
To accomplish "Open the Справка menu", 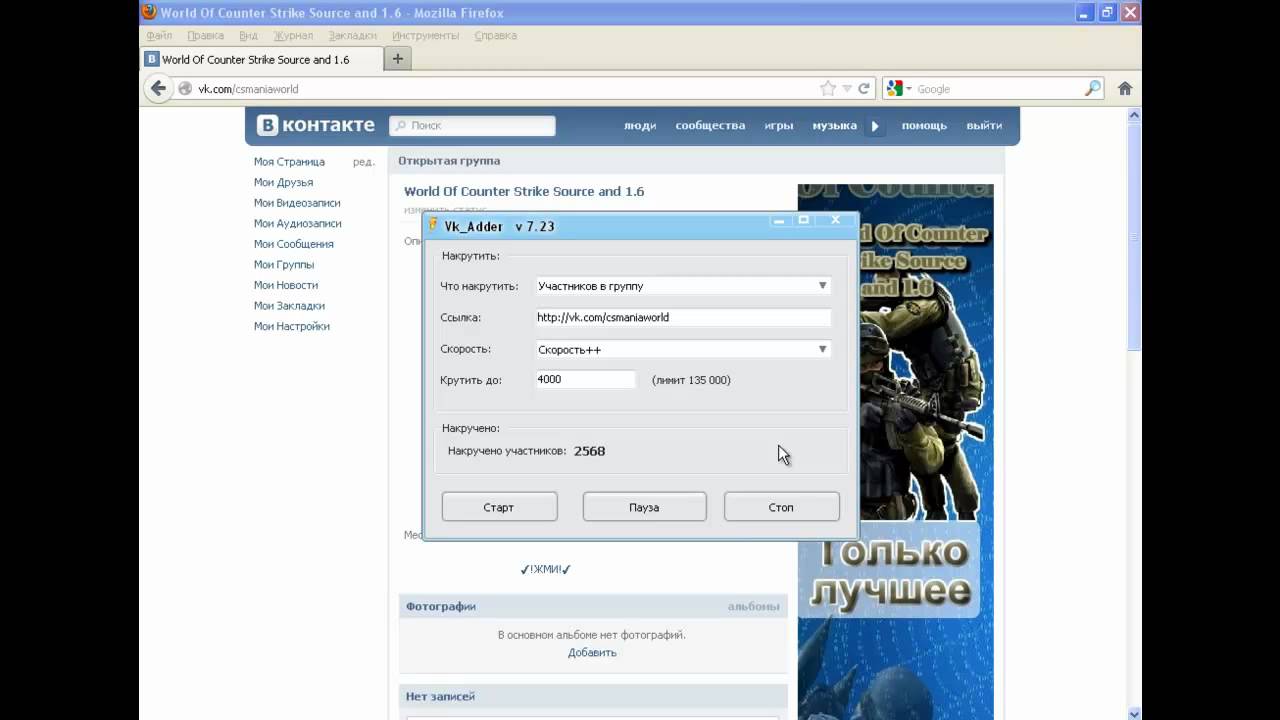I will (x=495, y=35).
